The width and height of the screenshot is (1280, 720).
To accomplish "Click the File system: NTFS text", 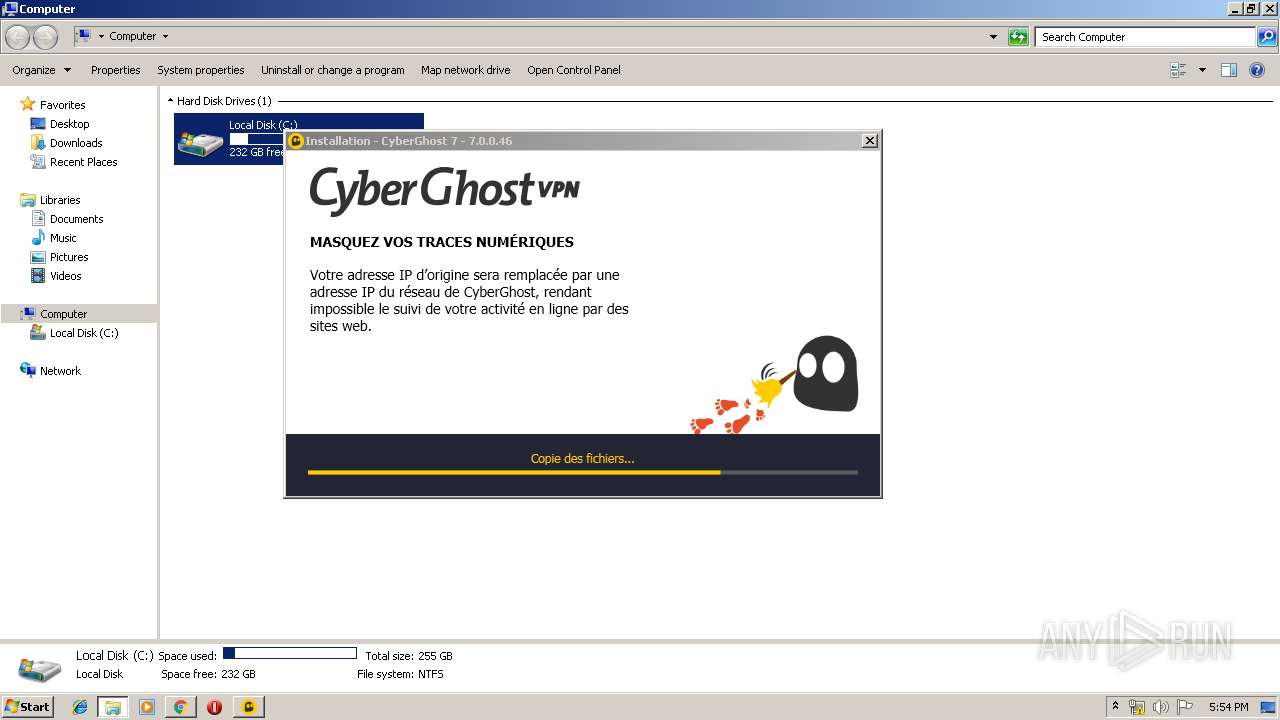I will click(x=400, y=674).
